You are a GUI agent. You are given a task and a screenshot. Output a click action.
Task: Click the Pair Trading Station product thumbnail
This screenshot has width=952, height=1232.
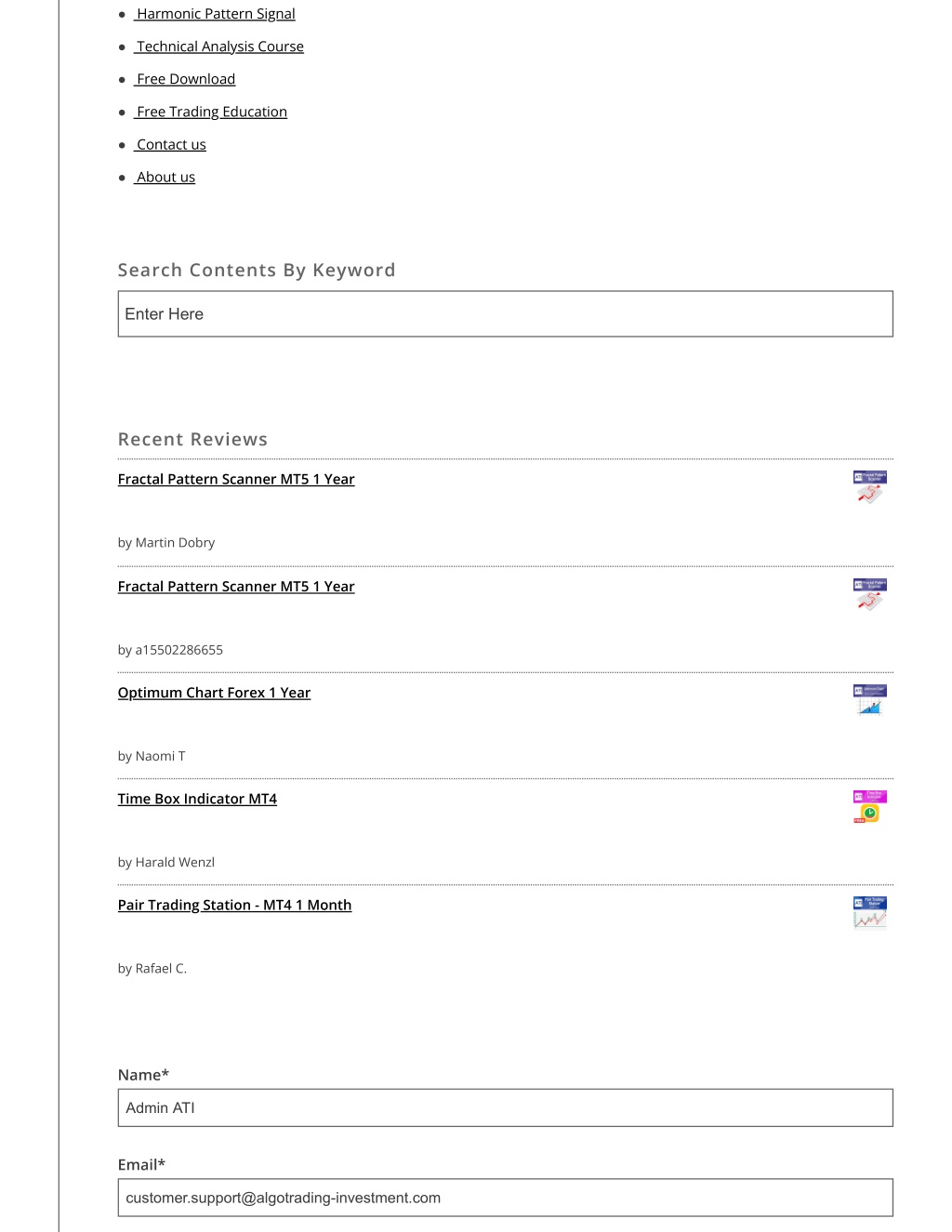[x=870, y=913]
